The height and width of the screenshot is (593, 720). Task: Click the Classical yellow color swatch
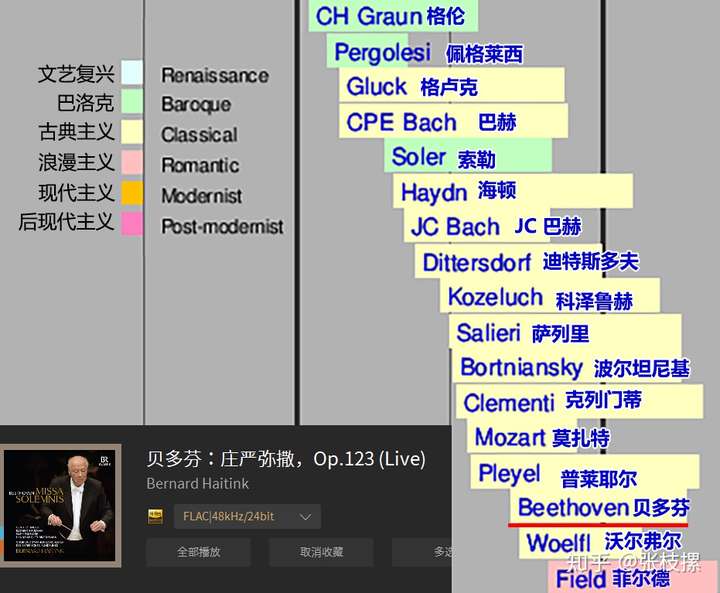132,132
